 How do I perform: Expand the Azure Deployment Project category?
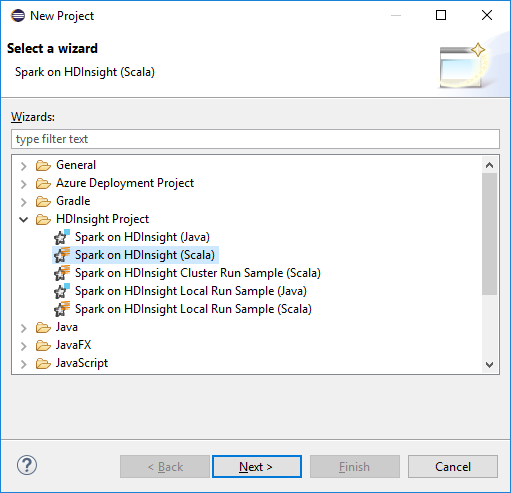click(x=23, y=184)
